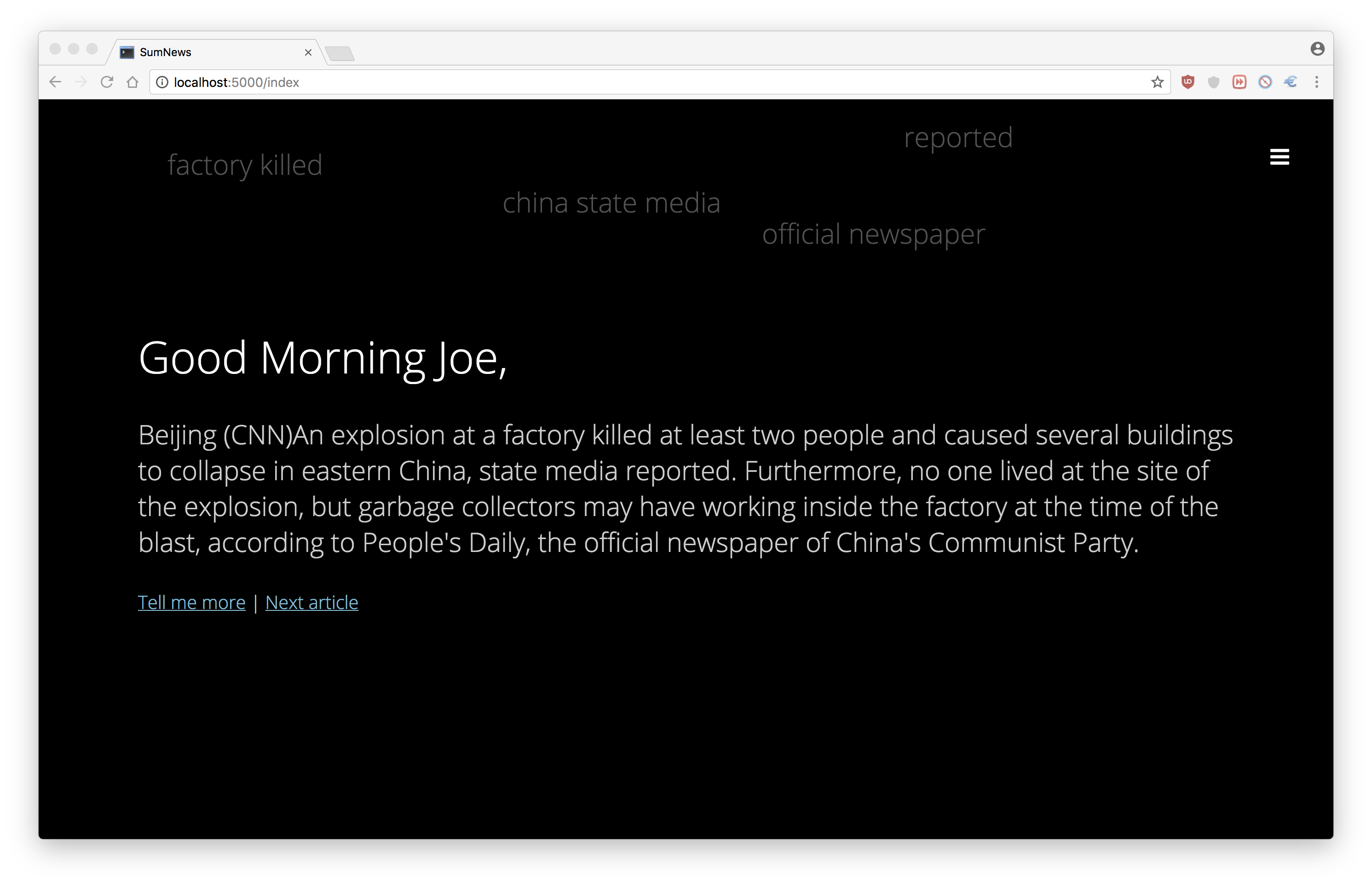
Task: Click the localhost:5000/index address bar
Action: point(632,82)
